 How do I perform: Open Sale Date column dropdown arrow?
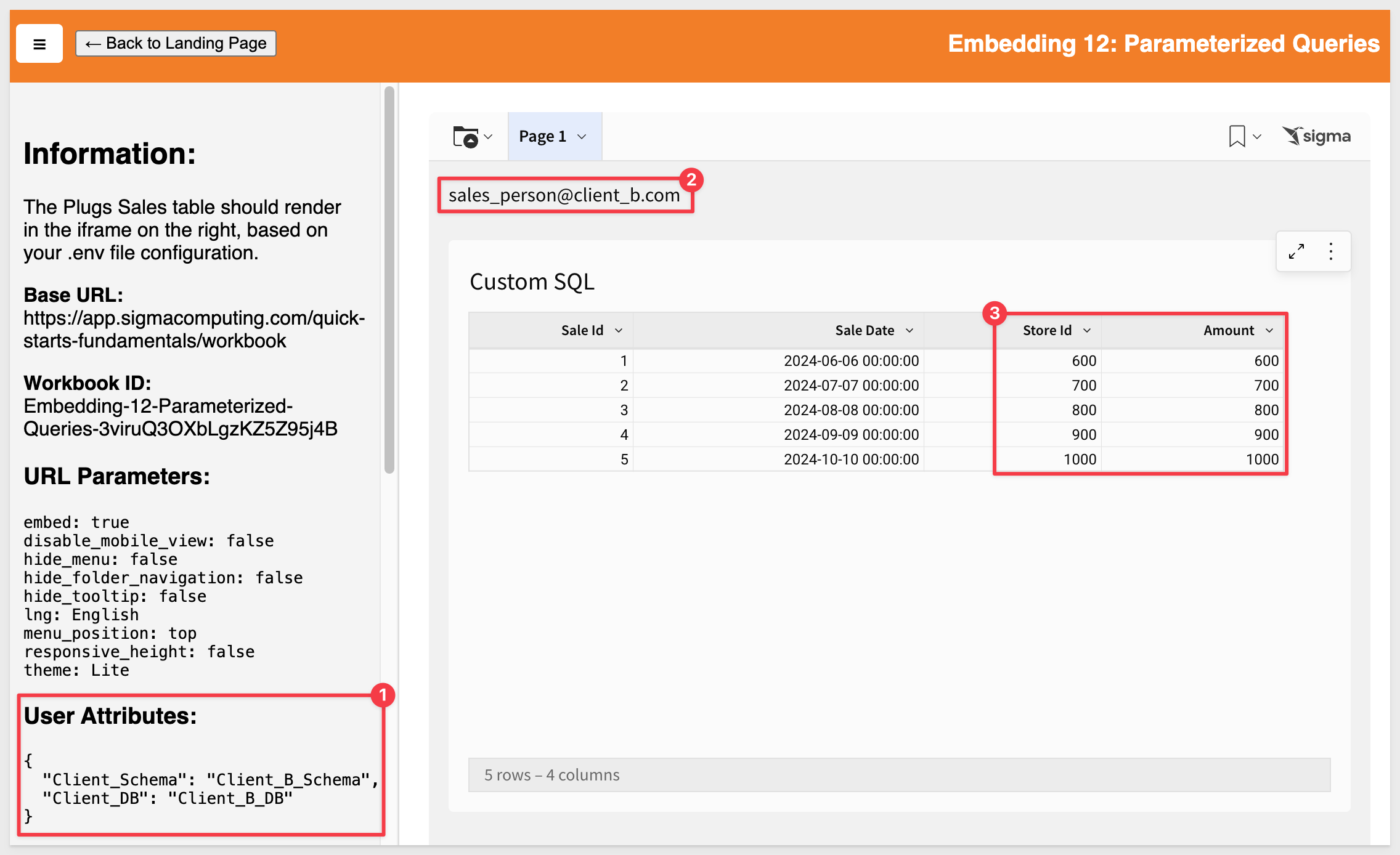(910, 331)
